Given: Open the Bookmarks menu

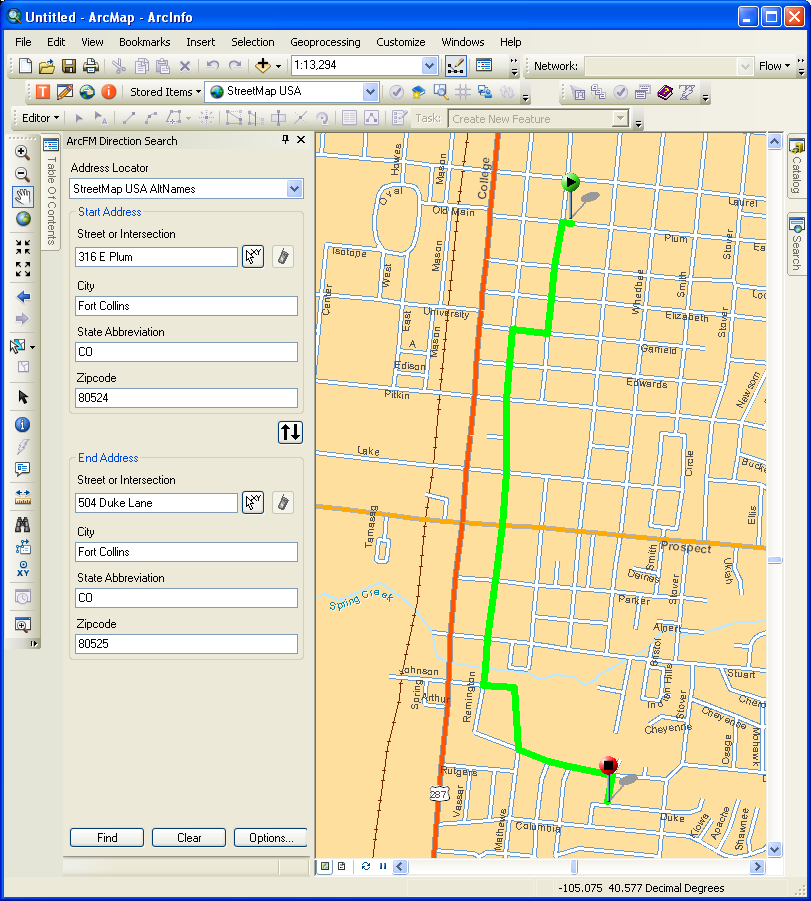Looking at the screenshot, I should pos(144,42).
